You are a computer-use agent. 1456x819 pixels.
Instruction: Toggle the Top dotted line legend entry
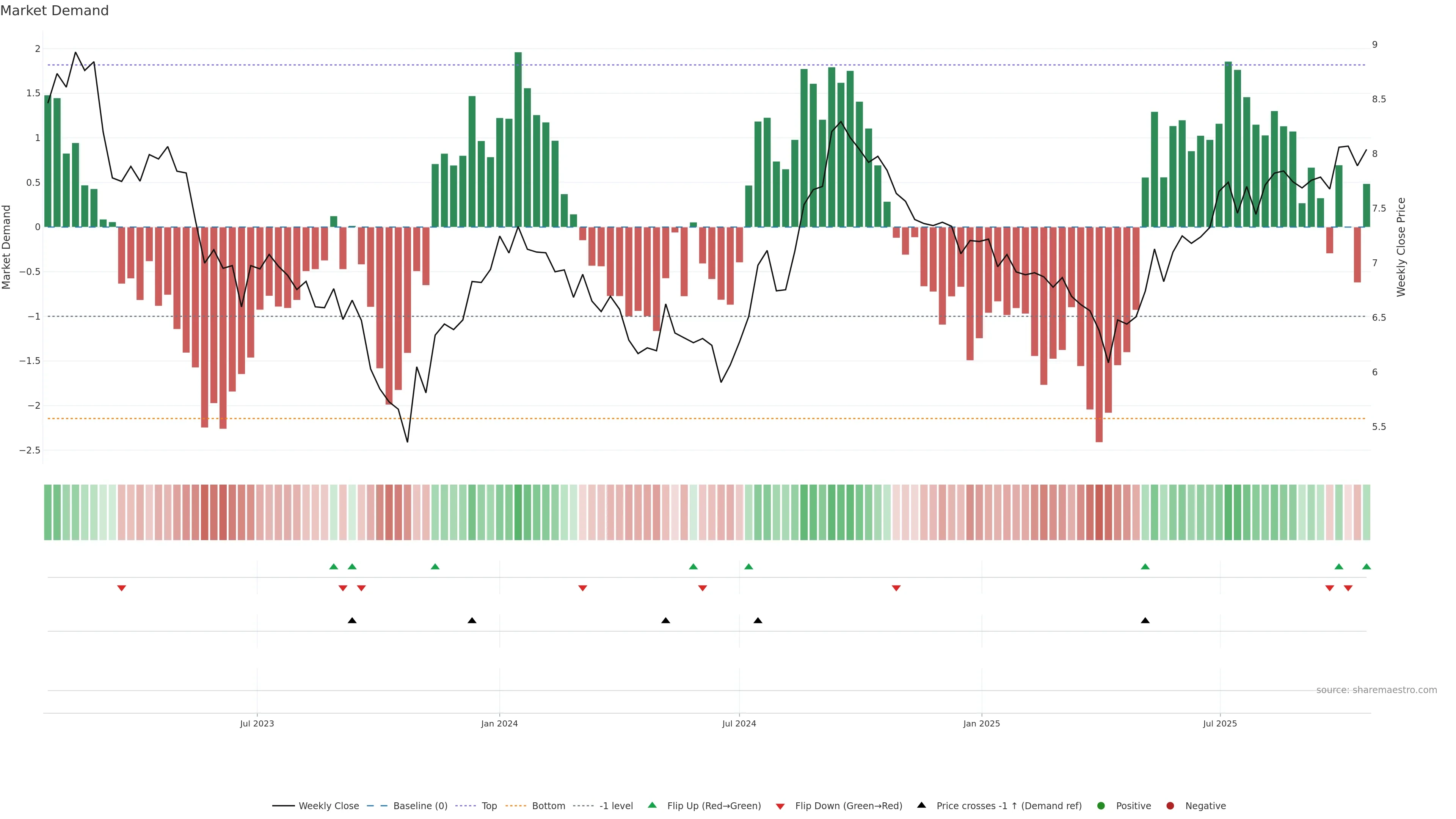click(x=489, y=805)
